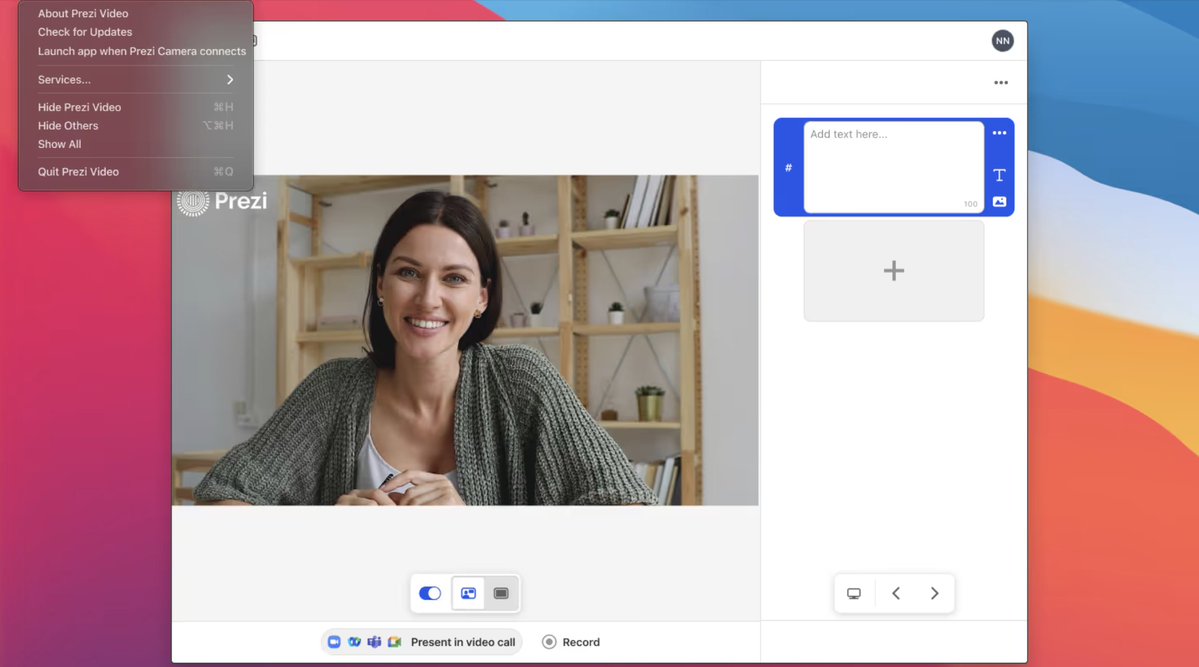Click the monitor presentation icon
The image size is (1199, 667).
tap(854, 592)
